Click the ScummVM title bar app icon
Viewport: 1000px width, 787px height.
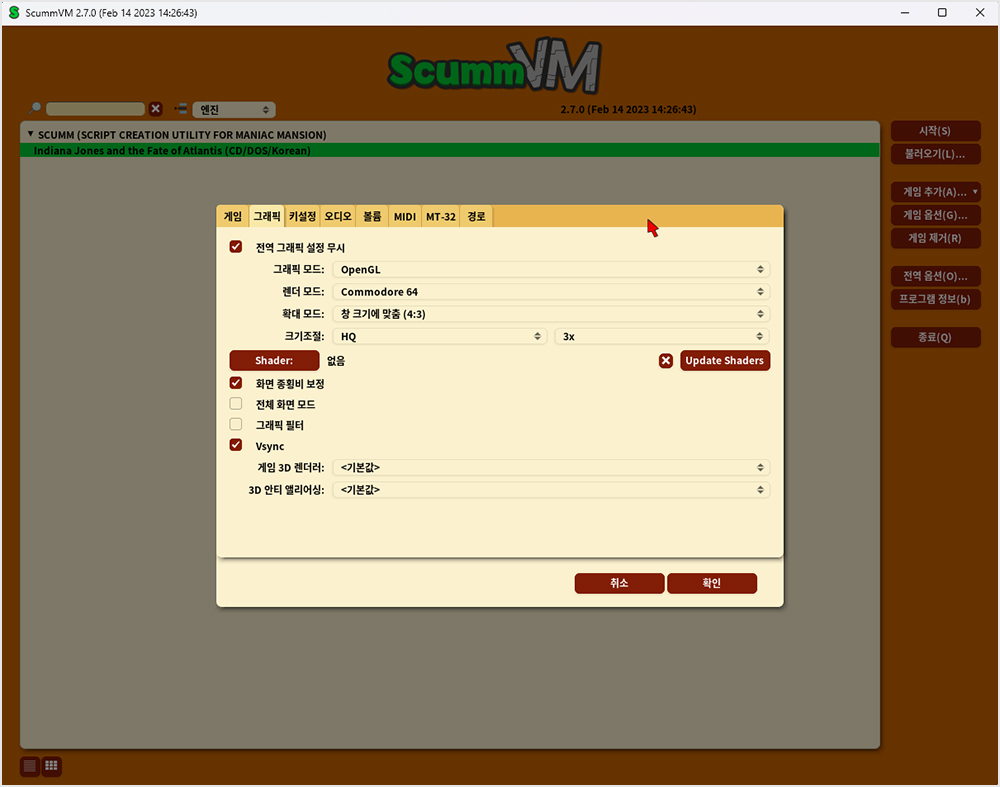point(14,13)
